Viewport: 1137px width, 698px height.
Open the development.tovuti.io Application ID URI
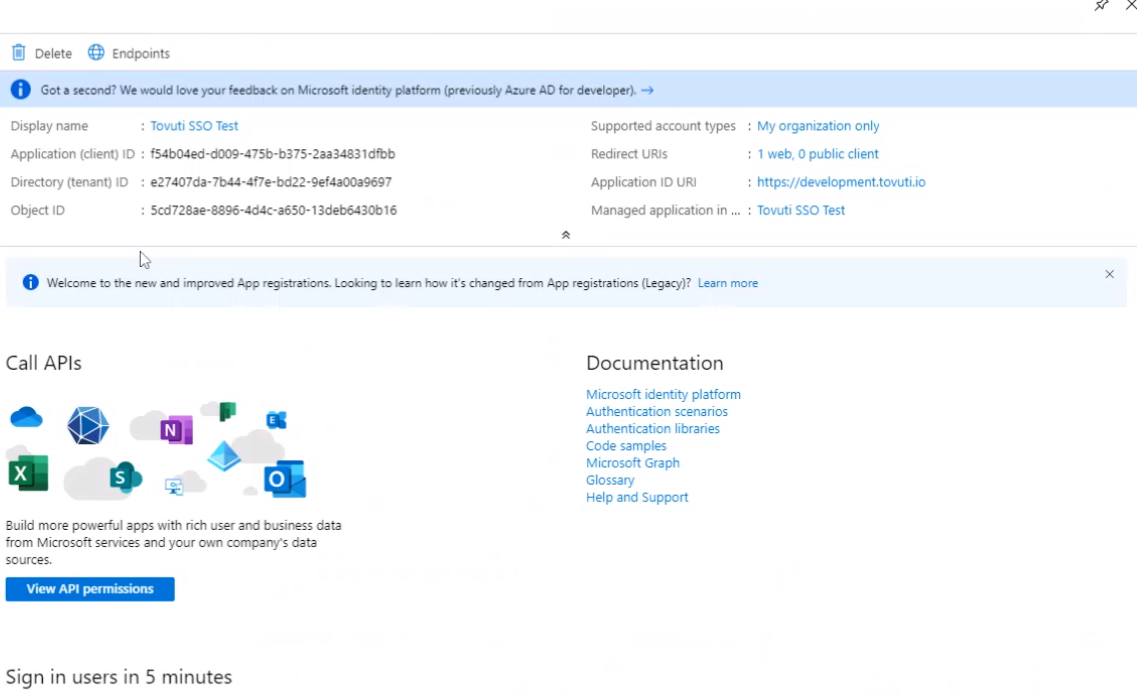840,182
